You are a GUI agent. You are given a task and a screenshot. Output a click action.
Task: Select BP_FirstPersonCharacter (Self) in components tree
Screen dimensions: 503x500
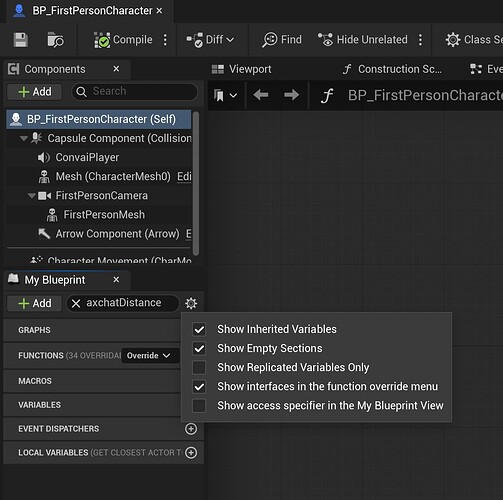99,119
